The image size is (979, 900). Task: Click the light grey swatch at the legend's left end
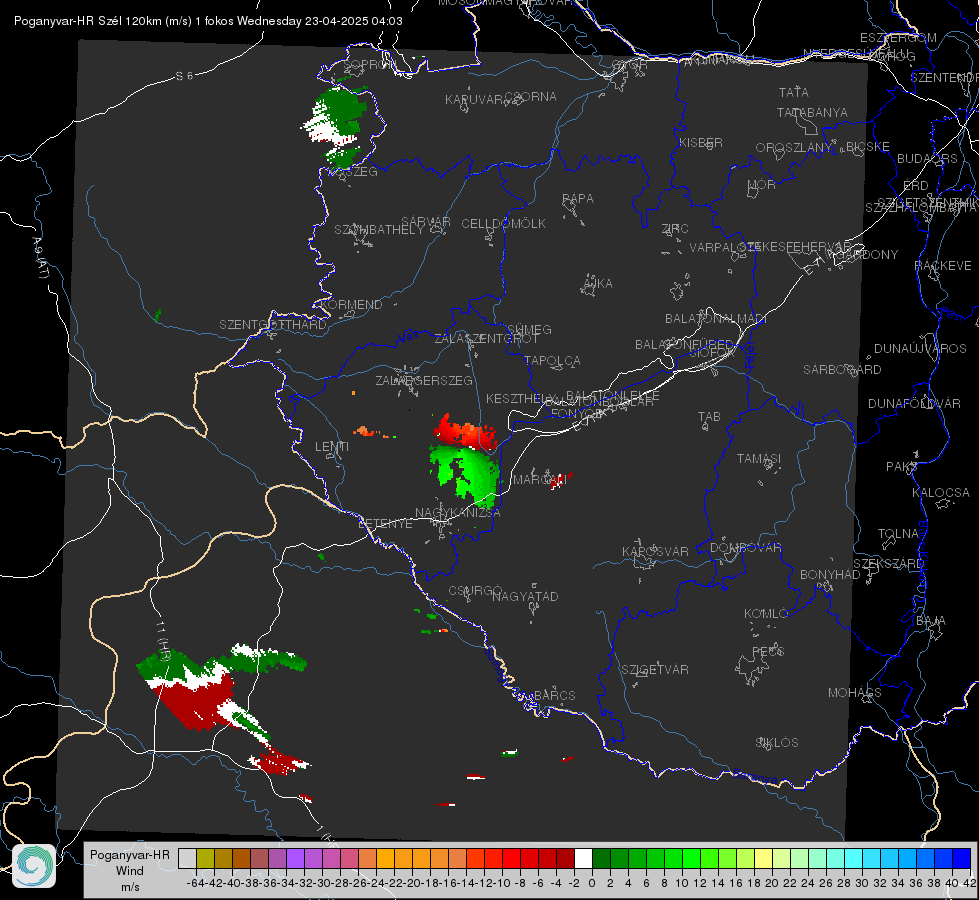[187, 858]
